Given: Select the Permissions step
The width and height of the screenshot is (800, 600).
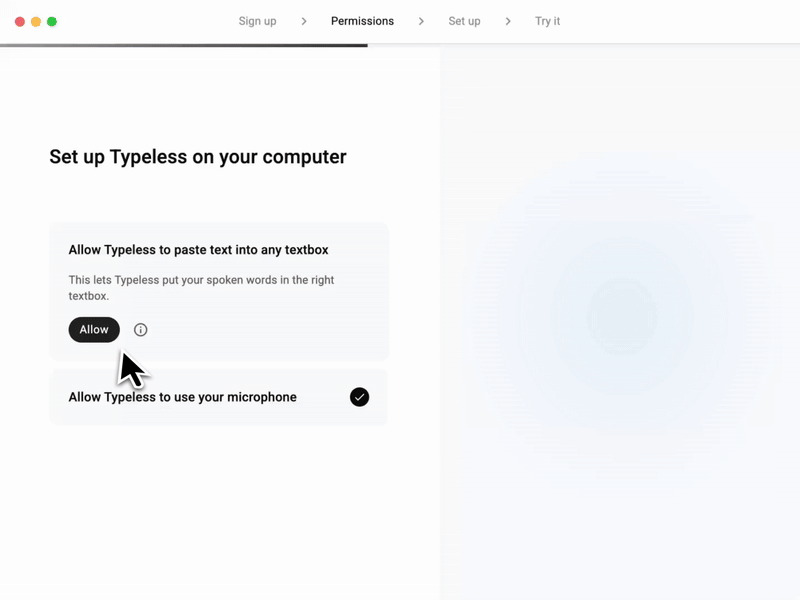Looking at the screenshot, I should click(362, 21).
